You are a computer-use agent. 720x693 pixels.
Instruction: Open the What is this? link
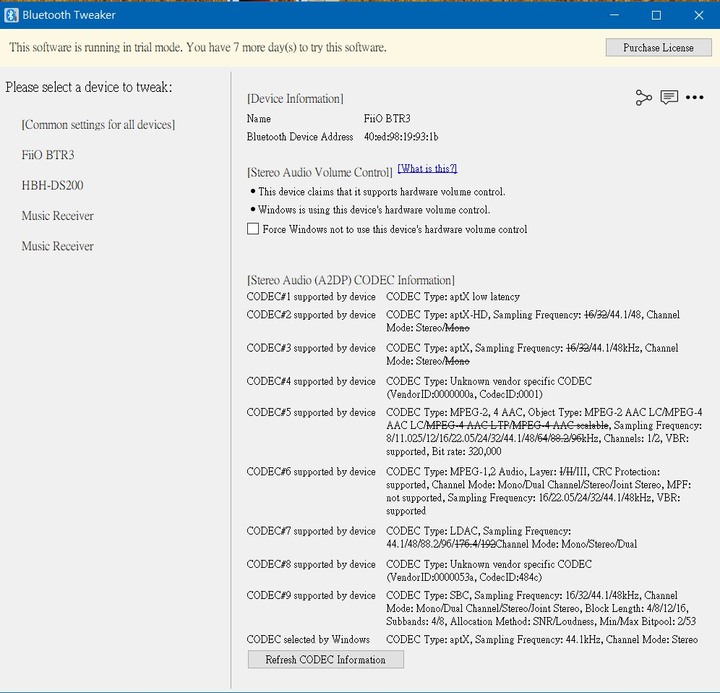tap(427, 169)
